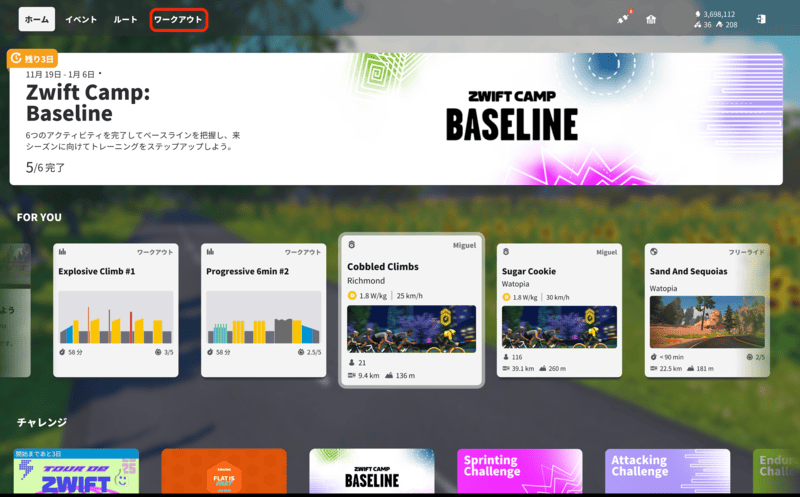Click the FOR YOU section heading
Viewport: 800px width, 497px height.
pyautogui.click(x=39, y=217)
